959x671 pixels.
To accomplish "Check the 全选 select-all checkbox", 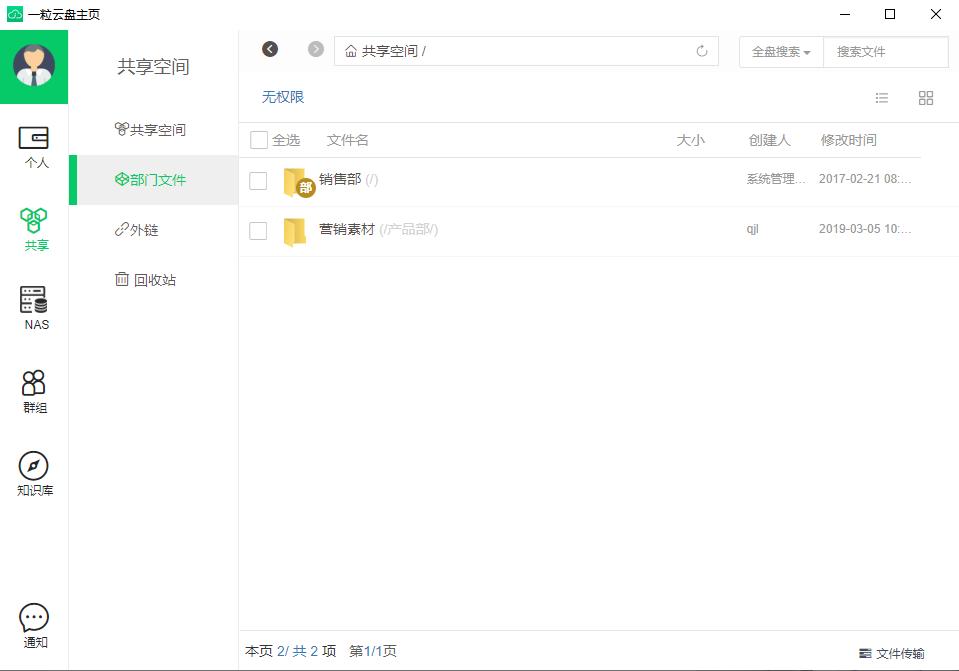I will (x=257, y=140).
